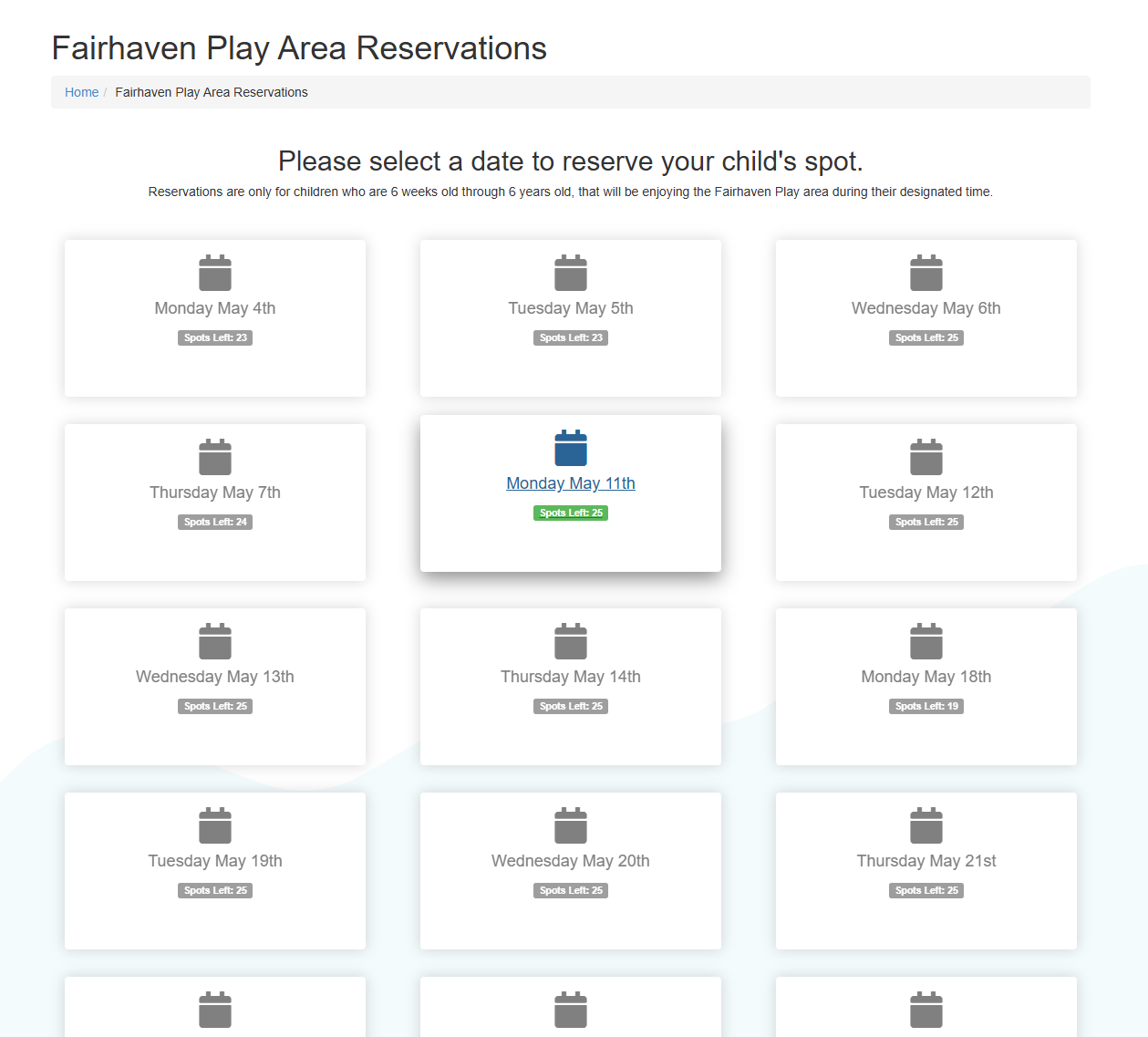Reserve a spot on Thursday May 14th
The image size is (1148, 1037).
click(571, 677)
